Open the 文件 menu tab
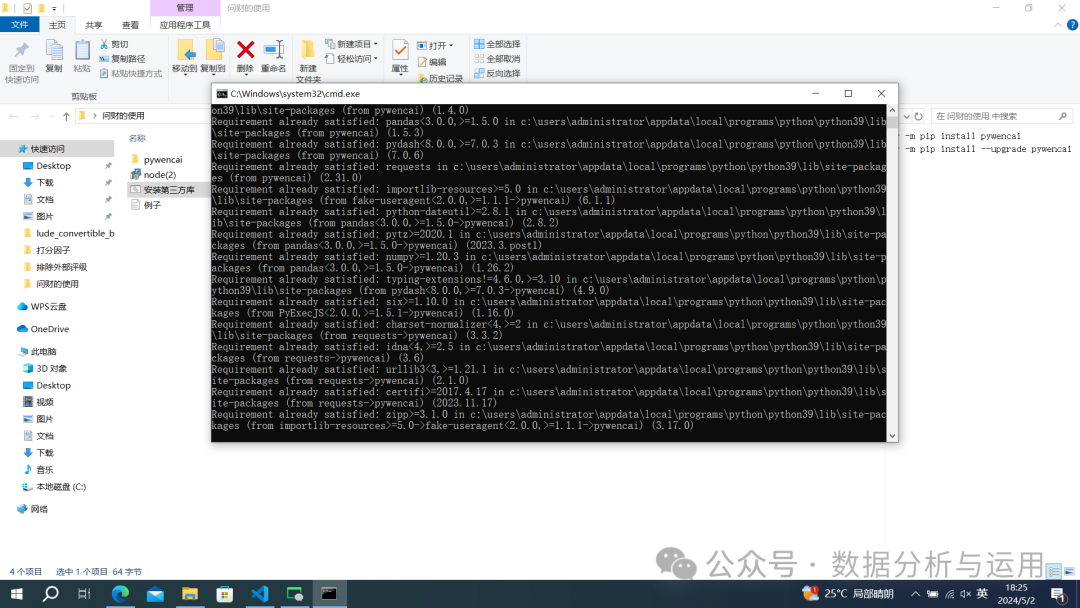 20,25
